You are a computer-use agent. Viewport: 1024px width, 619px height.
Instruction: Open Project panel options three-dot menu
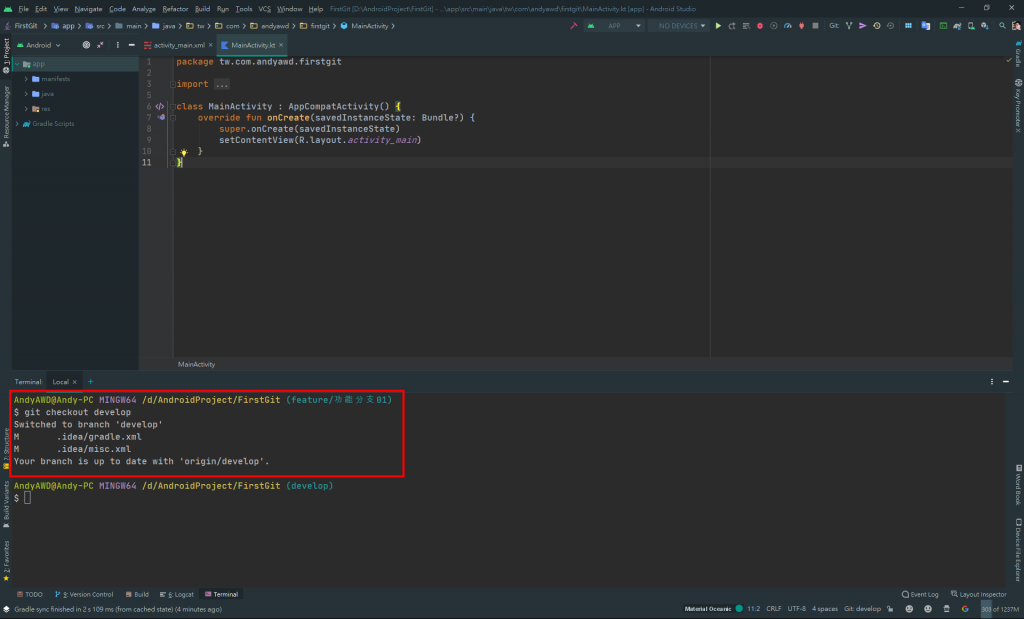[118, 45]
